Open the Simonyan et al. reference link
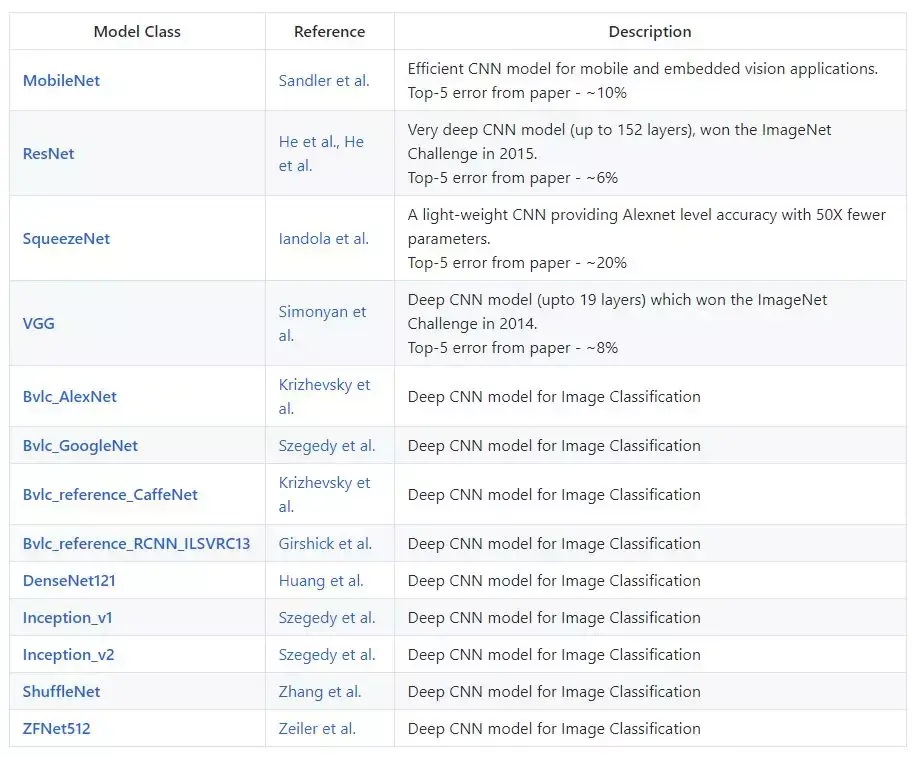 tap(322, 312)
